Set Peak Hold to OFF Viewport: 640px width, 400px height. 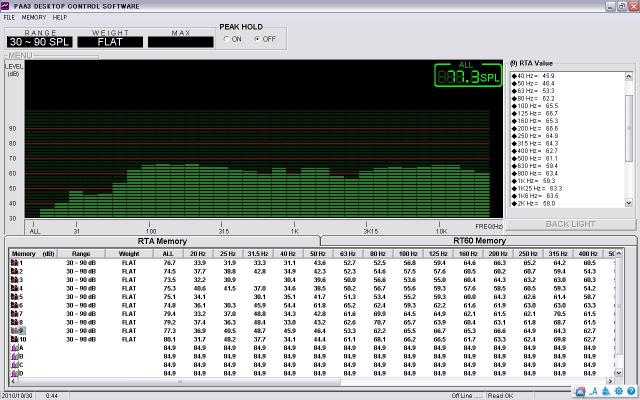point(257,39)
